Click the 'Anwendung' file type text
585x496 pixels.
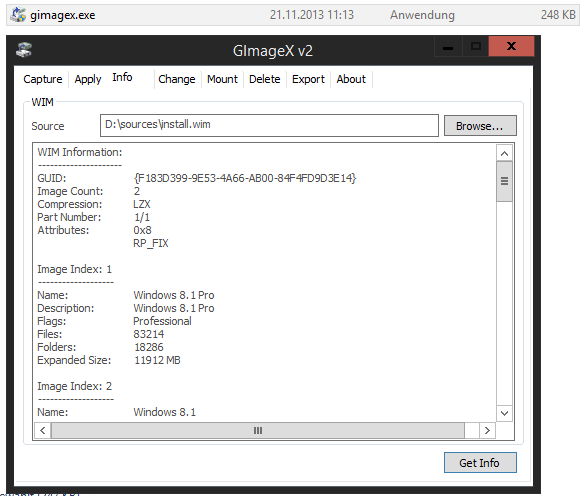coord(422,15)
